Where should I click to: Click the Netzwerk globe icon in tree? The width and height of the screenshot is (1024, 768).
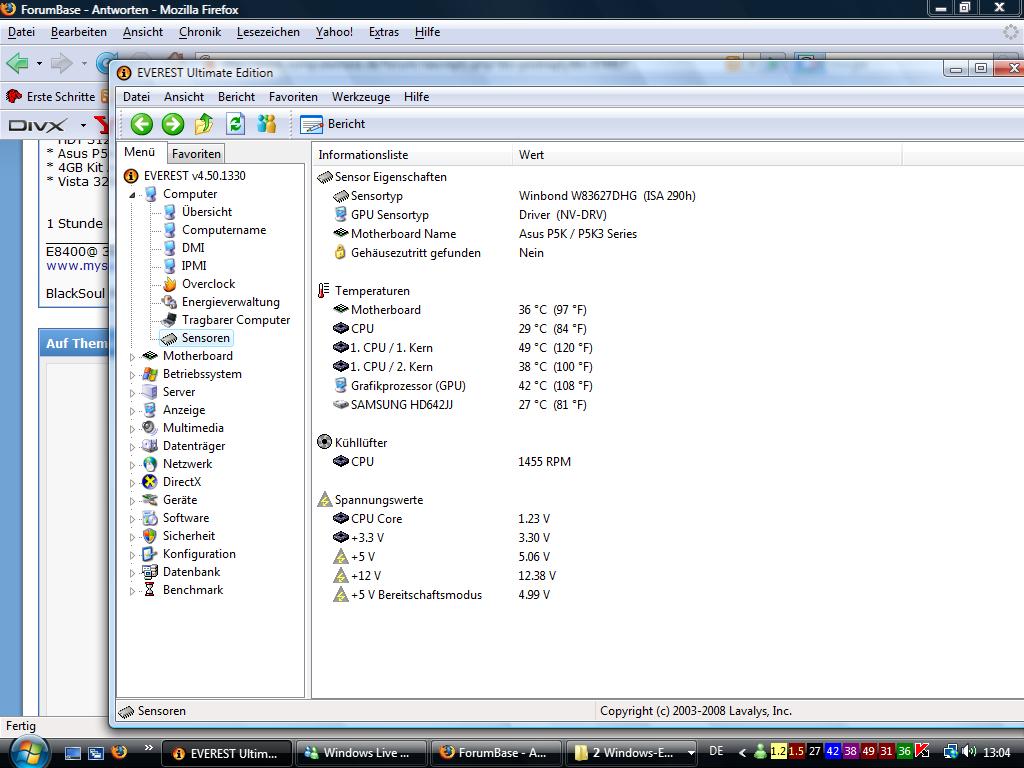(150, 464)
